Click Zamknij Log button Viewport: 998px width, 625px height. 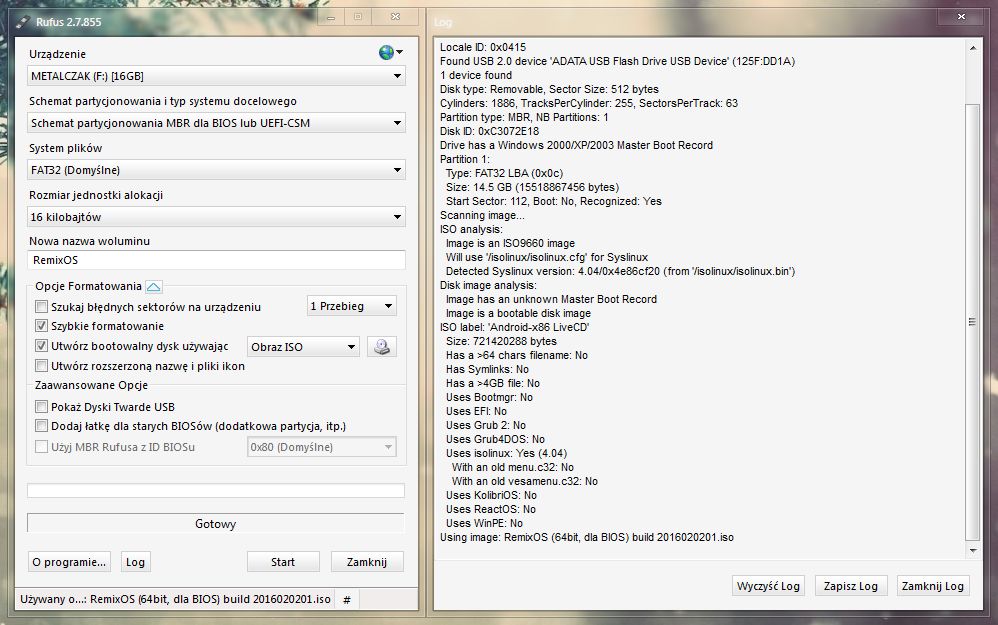click(x=932, y=586)
